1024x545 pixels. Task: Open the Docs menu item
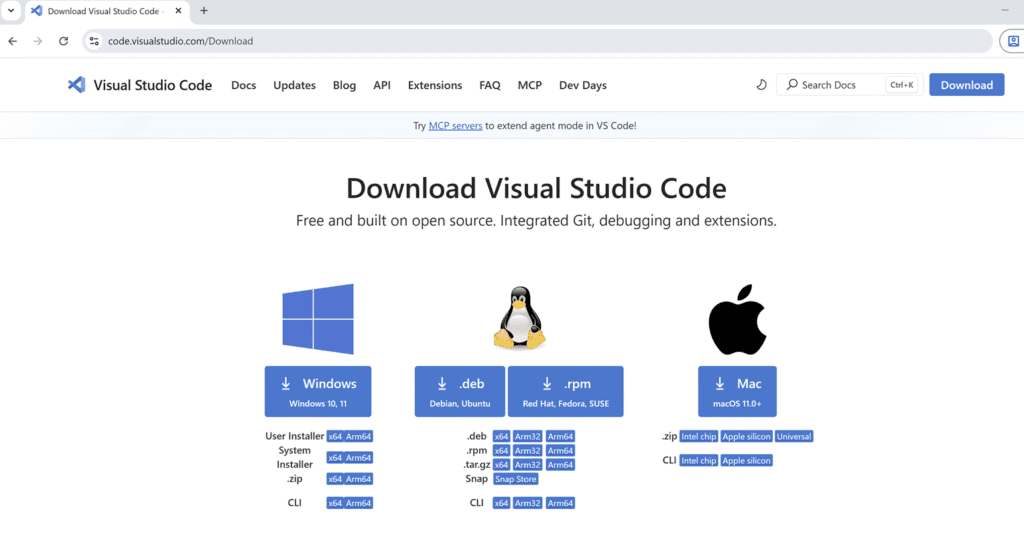click(244, 85)
